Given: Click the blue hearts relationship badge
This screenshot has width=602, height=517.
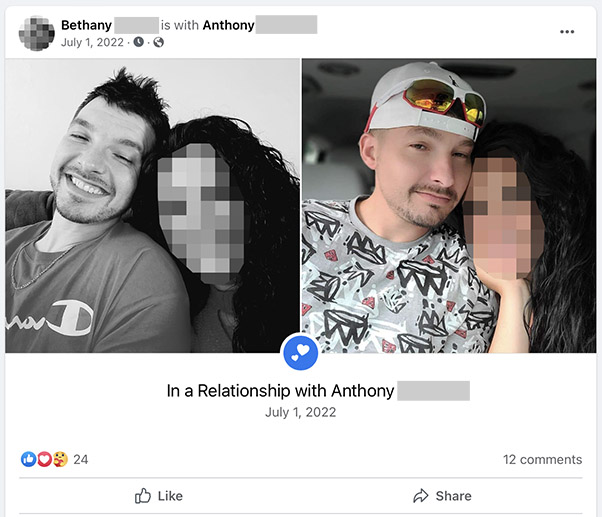Looking at the screenshot, I should [x=301, y=353].
